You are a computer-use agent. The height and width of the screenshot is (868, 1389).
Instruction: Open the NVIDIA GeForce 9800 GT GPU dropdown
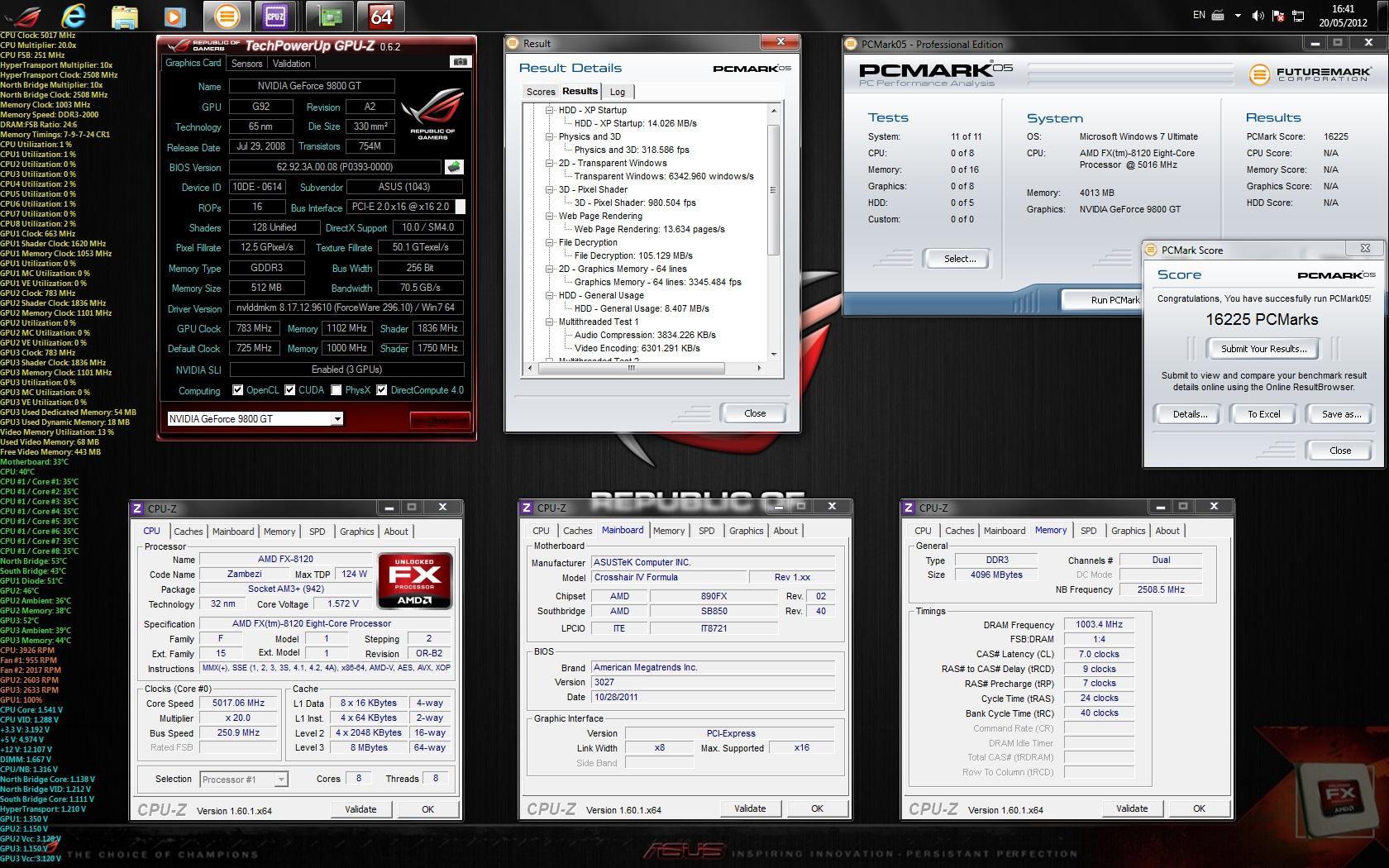tap(337, 419)
